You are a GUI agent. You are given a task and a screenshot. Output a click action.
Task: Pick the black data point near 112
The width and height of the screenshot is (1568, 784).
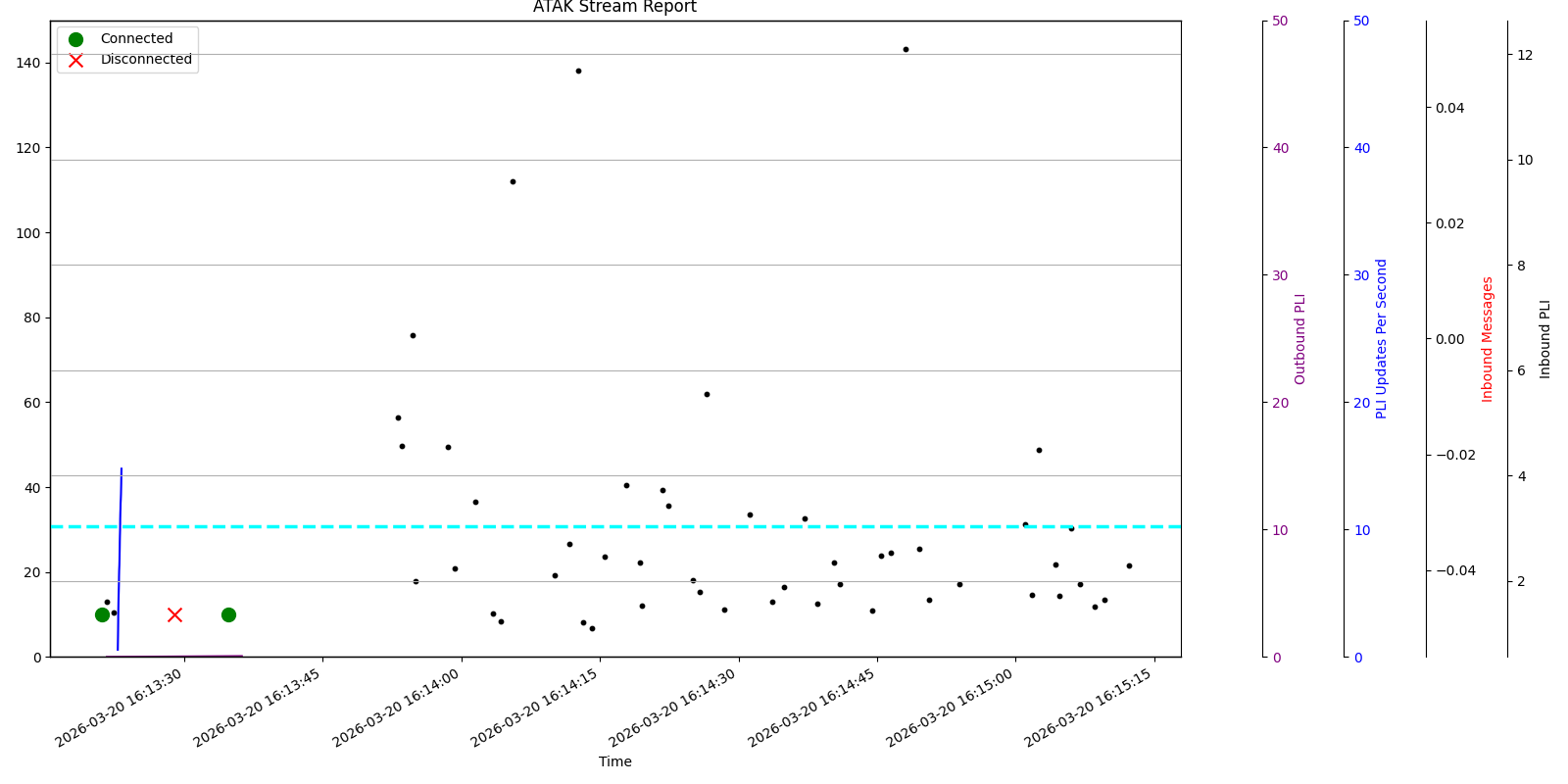[x=513, y=181]
